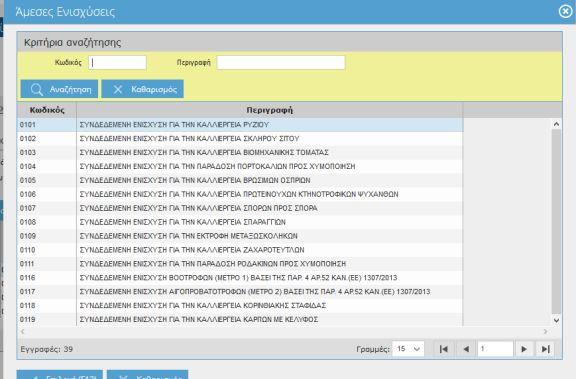Select row with code 0102
Viewport: 576px width, 379px height.
[x=240, y=139]
